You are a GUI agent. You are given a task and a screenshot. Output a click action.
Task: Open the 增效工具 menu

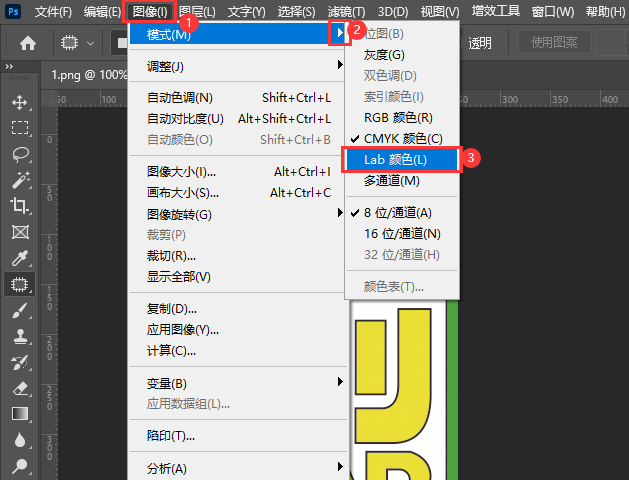(495, 11)
